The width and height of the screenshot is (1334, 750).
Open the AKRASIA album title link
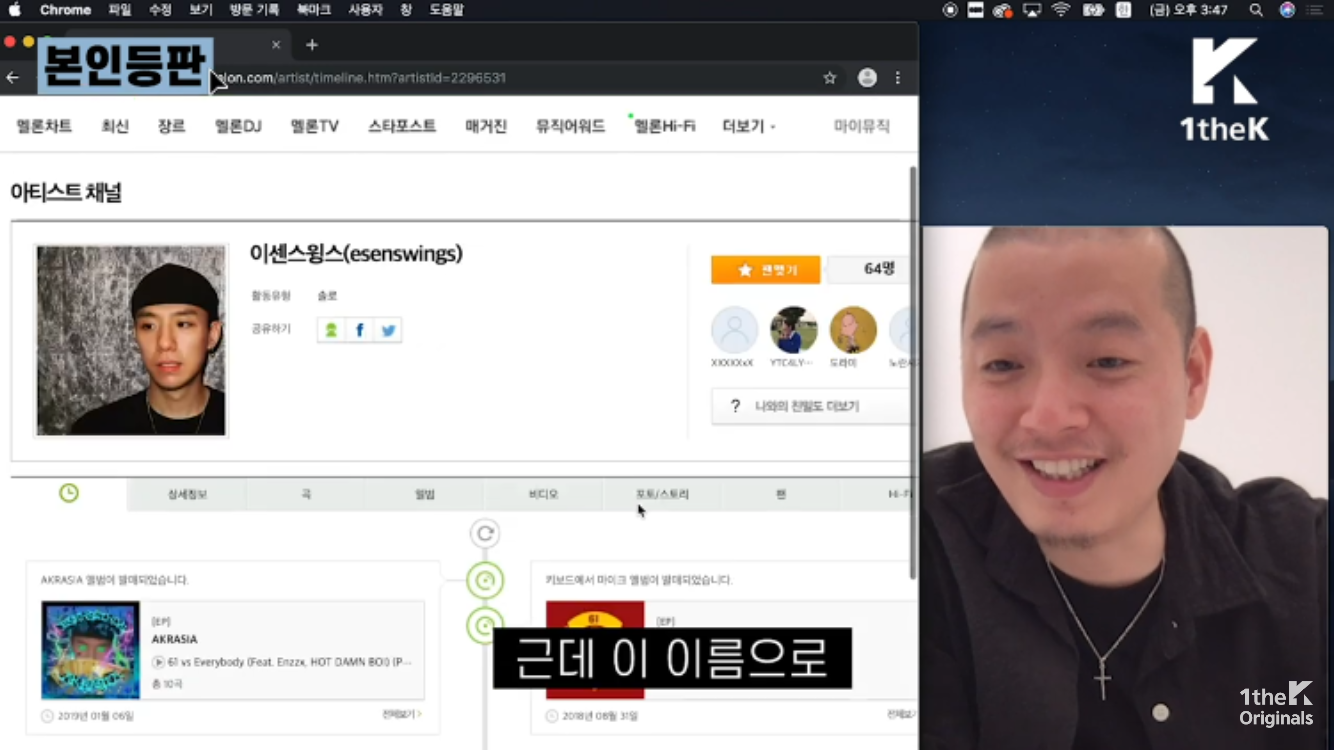pos(175,639)
